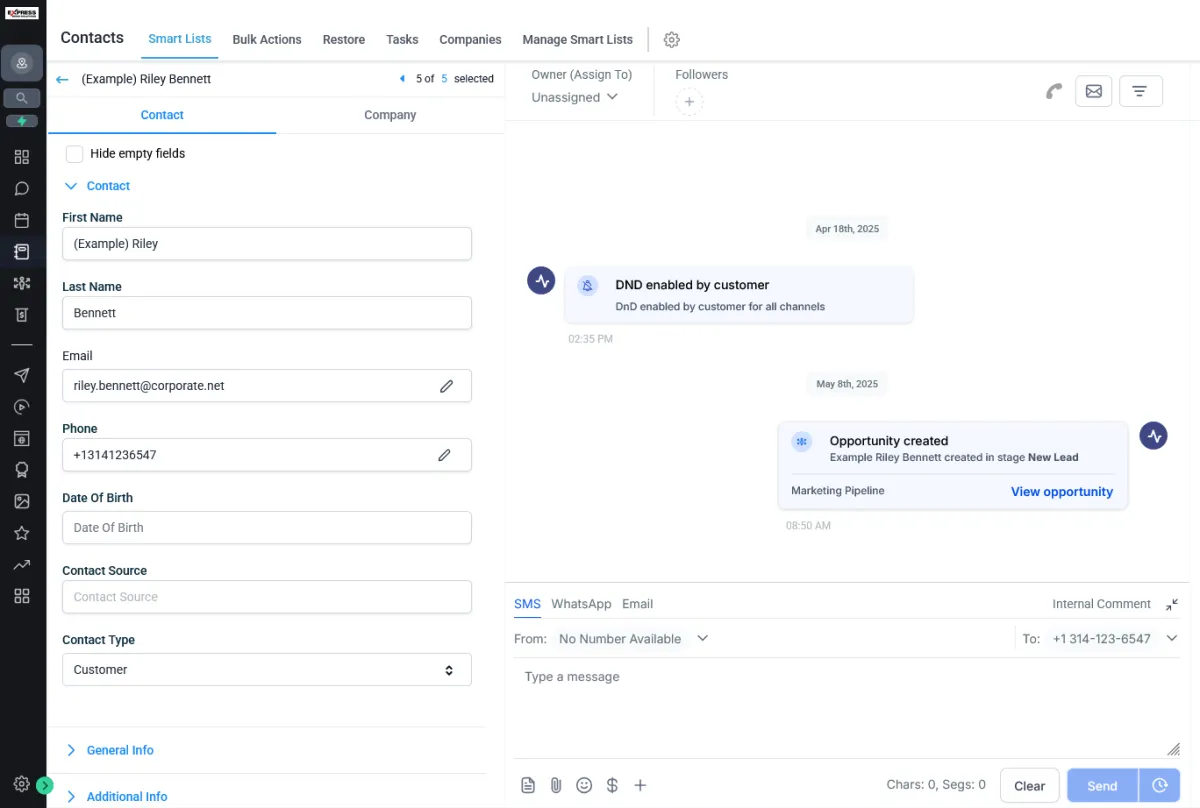The height and width of the screenshot is (808, 1200).
Task: Toggle the Hide empty fields checkbox
Action: point(75,154)
